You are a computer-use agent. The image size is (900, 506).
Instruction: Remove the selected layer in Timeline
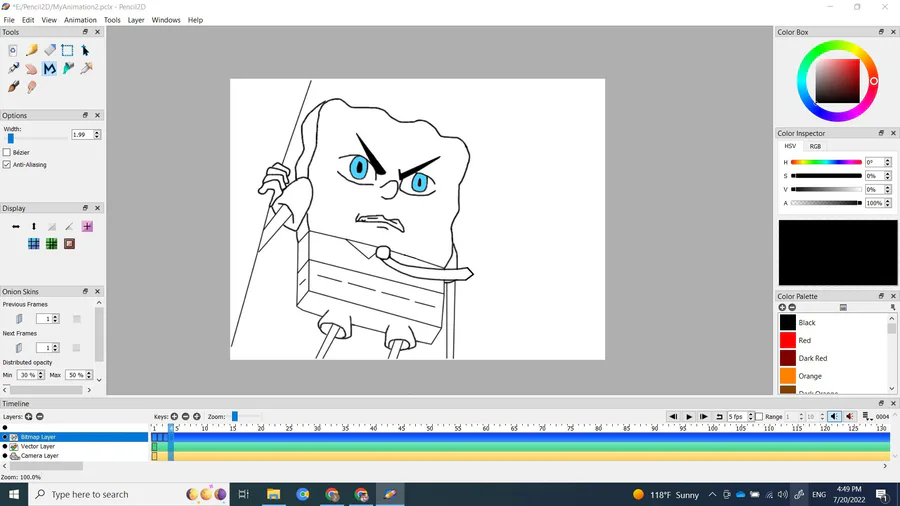pyautogui.click(x=40, y=417)
